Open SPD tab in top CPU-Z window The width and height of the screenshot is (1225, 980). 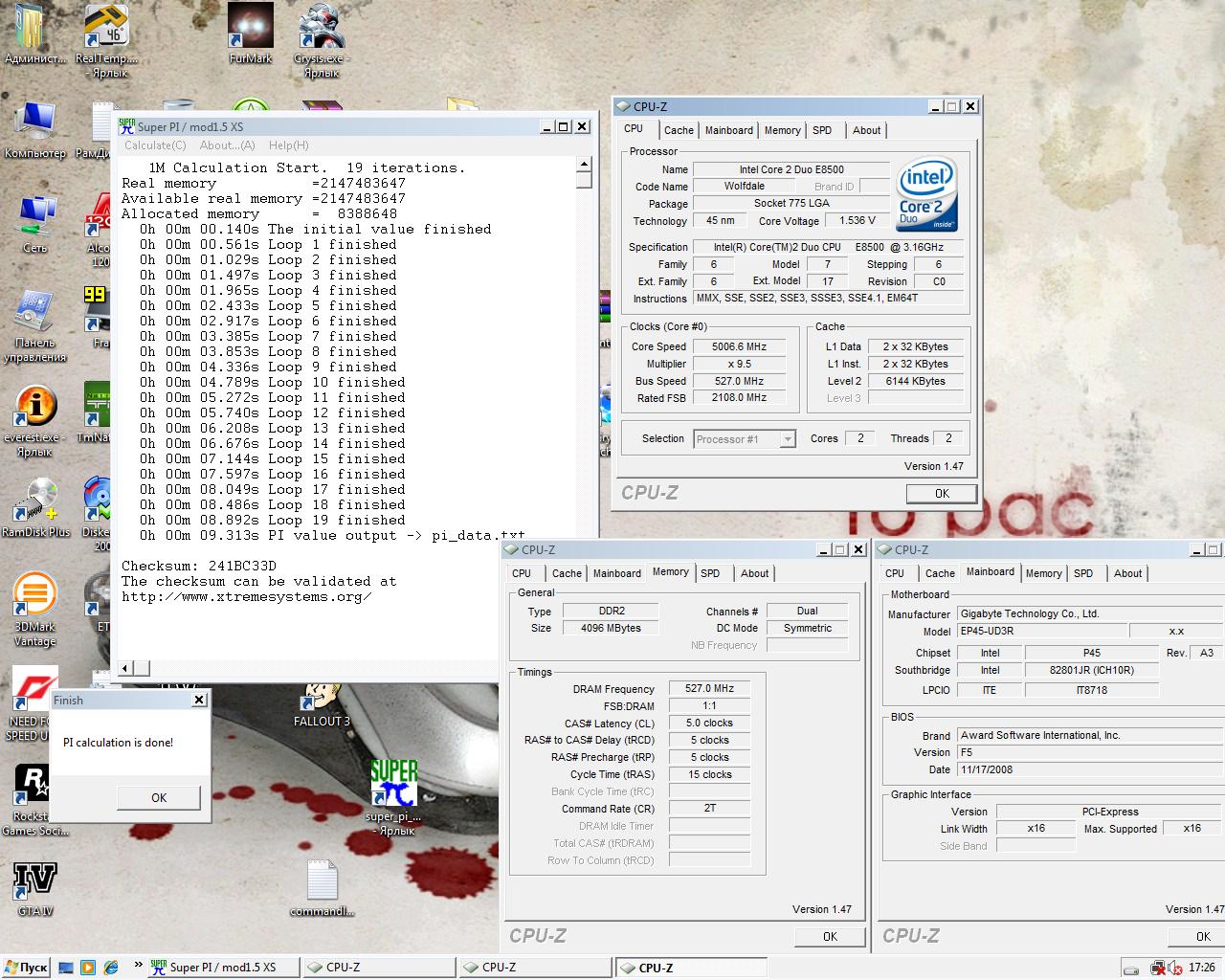[x=822, y=130]
